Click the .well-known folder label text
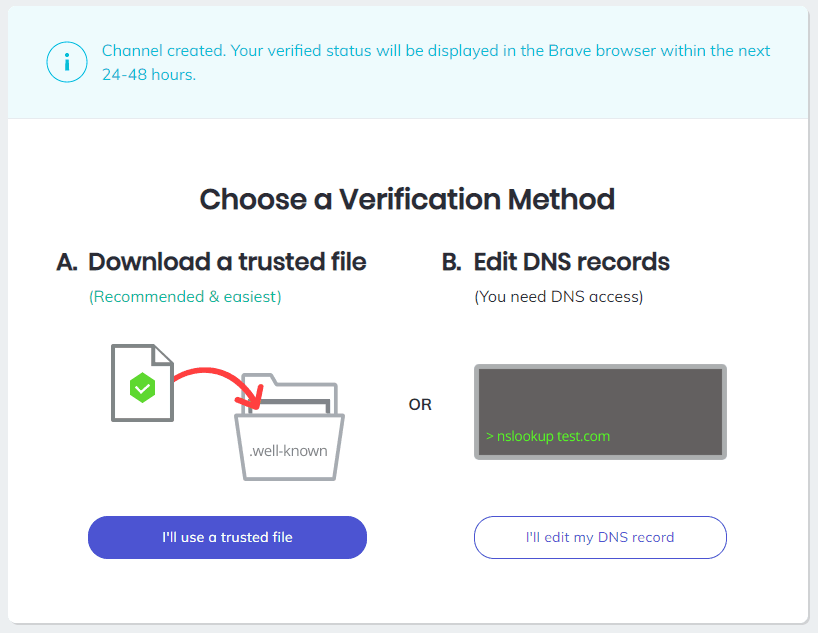818x633 pixels. click(288, 450)
